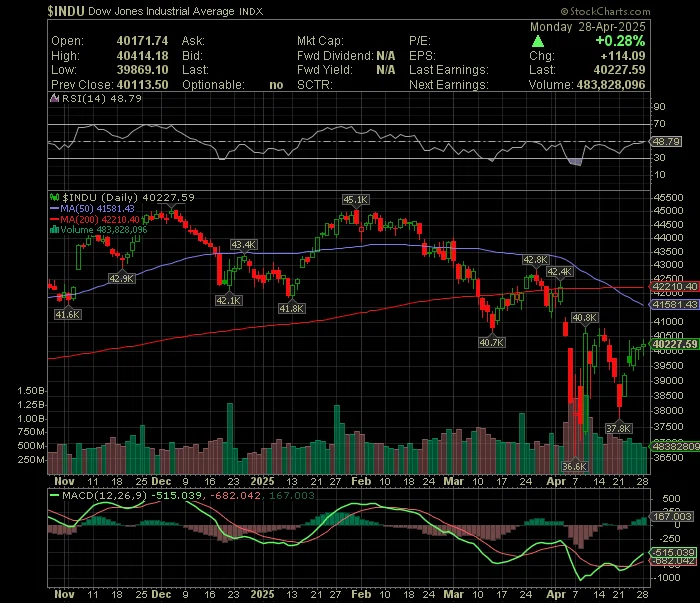Screen dimensions: 700x603
Task: Click the MACD -515.039 axis tag
Action: pyautogui.click(x=674, y=553)
